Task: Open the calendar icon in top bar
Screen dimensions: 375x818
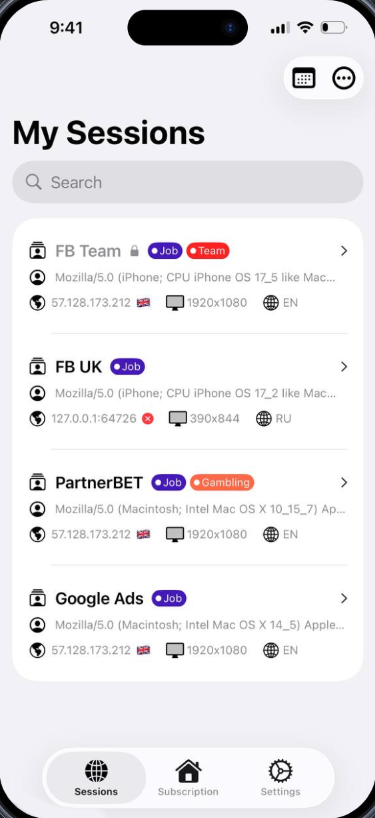Action: click(304, 78)
